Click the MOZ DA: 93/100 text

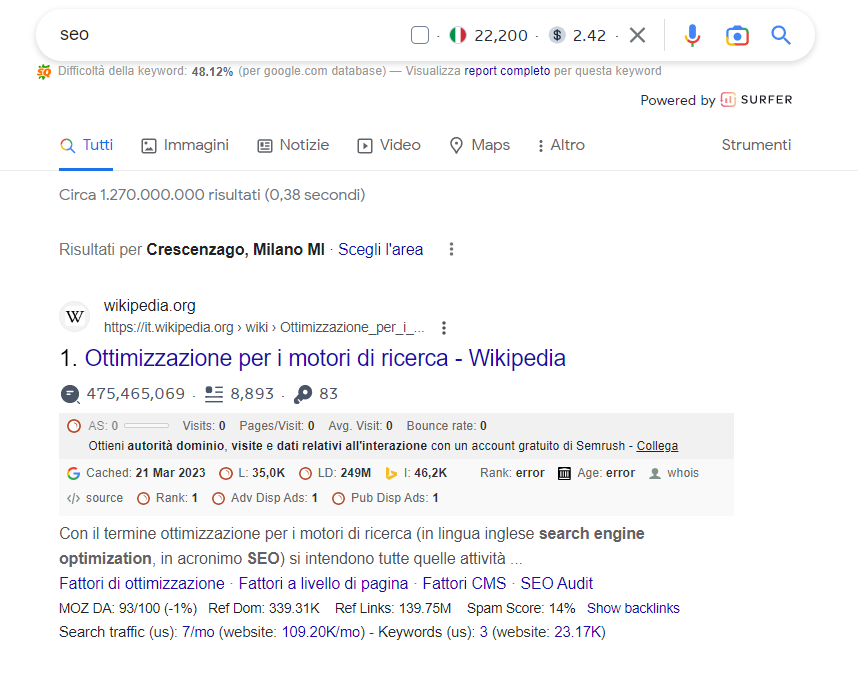click(x=128, y=608)
